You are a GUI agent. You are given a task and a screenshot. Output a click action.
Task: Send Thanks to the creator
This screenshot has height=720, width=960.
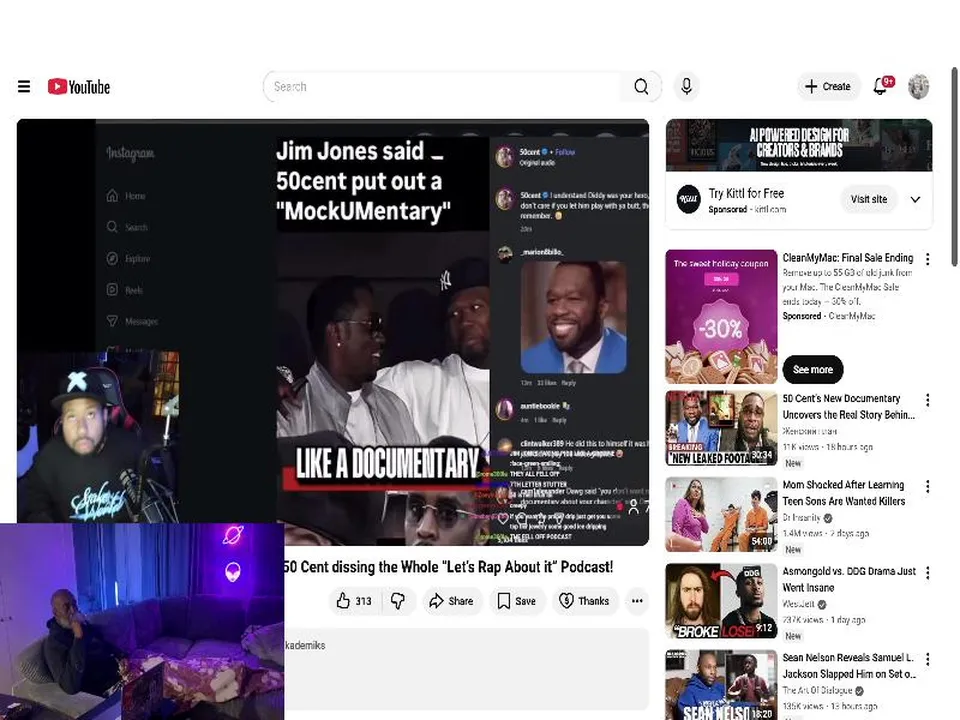(x=585, y=601)
